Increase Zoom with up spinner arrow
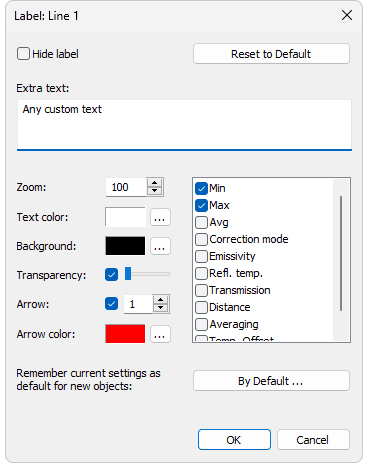Image resolution: width=368 pixels, height=468 pixels. click(154, 183)
